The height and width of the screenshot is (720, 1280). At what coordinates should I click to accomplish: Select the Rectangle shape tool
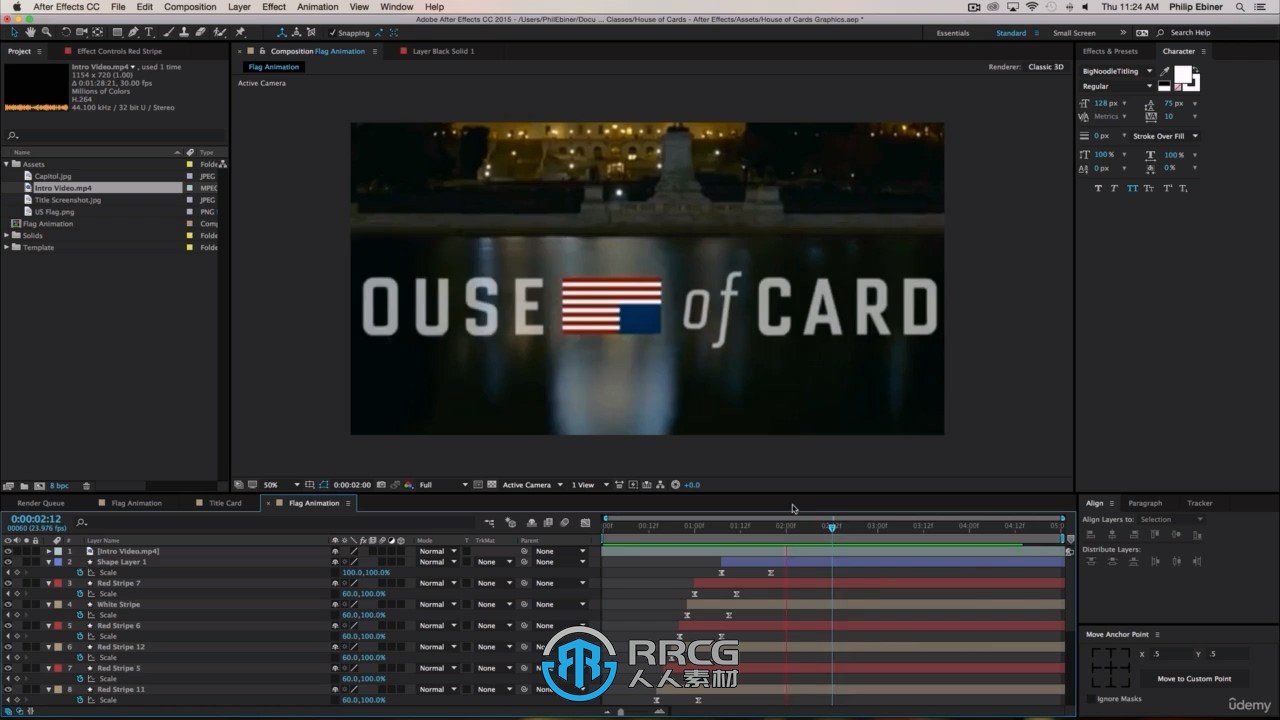(117, 32)
